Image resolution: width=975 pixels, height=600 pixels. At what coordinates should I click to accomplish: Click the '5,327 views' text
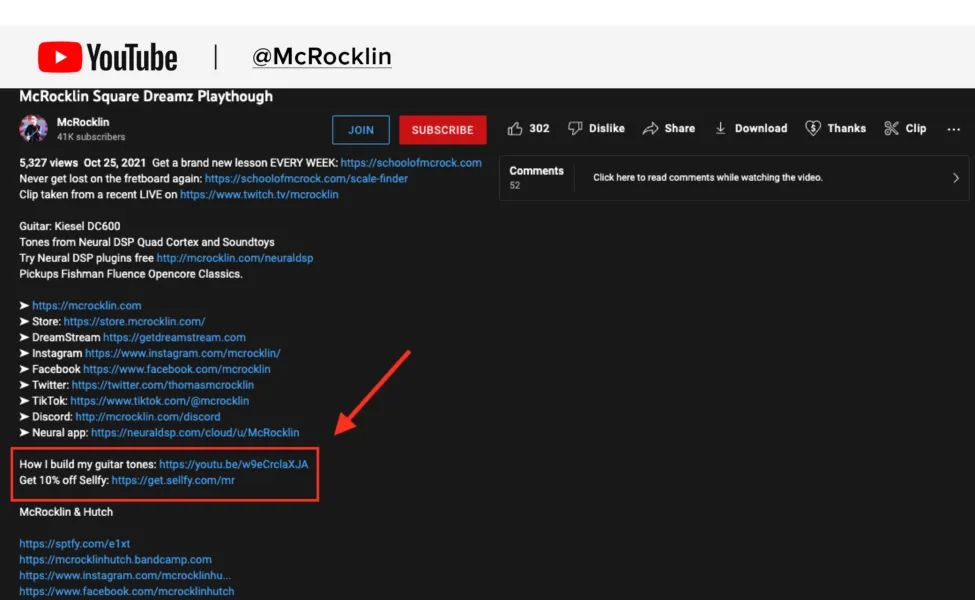(x=49, y=163)
